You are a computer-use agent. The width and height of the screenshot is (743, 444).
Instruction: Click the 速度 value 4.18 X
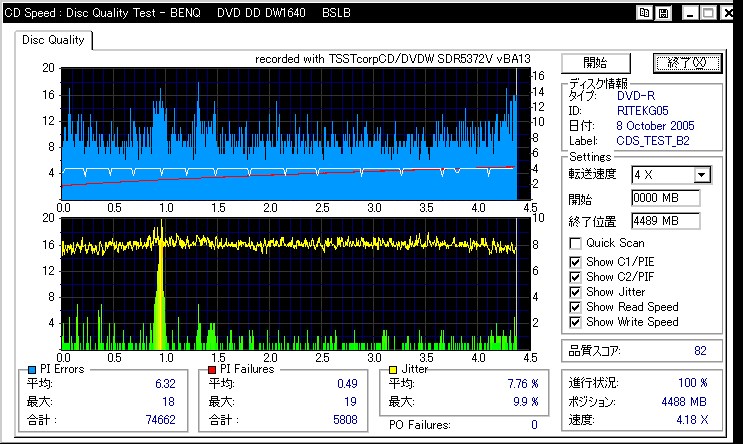[x=692, y=420]
